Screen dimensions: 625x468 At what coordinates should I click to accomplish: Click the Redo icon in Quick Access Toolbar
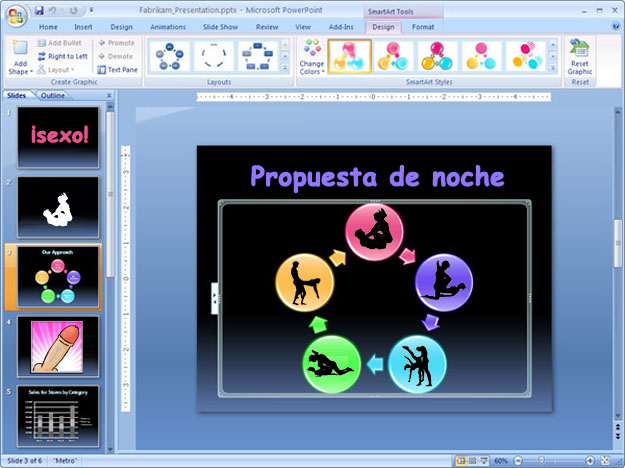pyautogui.click(x=73, y=10)
